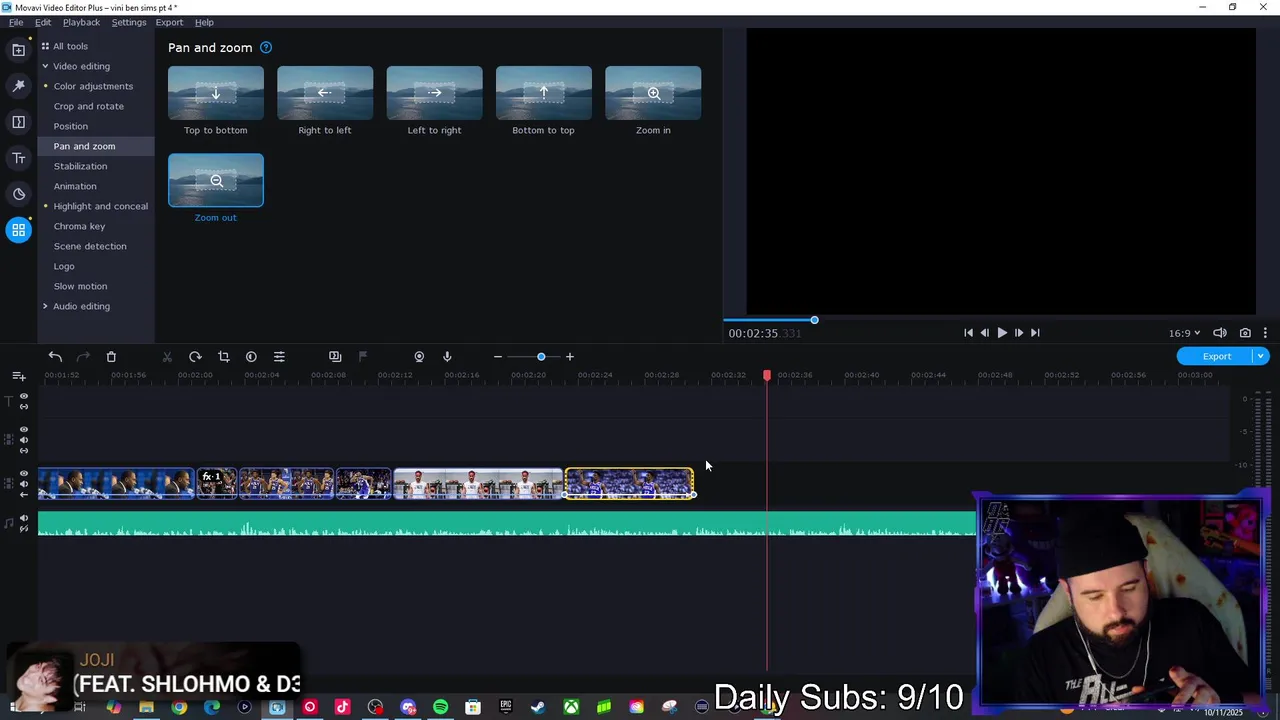Image resolution: width=1280 pixels, height=720 pixels.
Task: Open the Transitions panel icon
Action: click(x=18, y=122)
